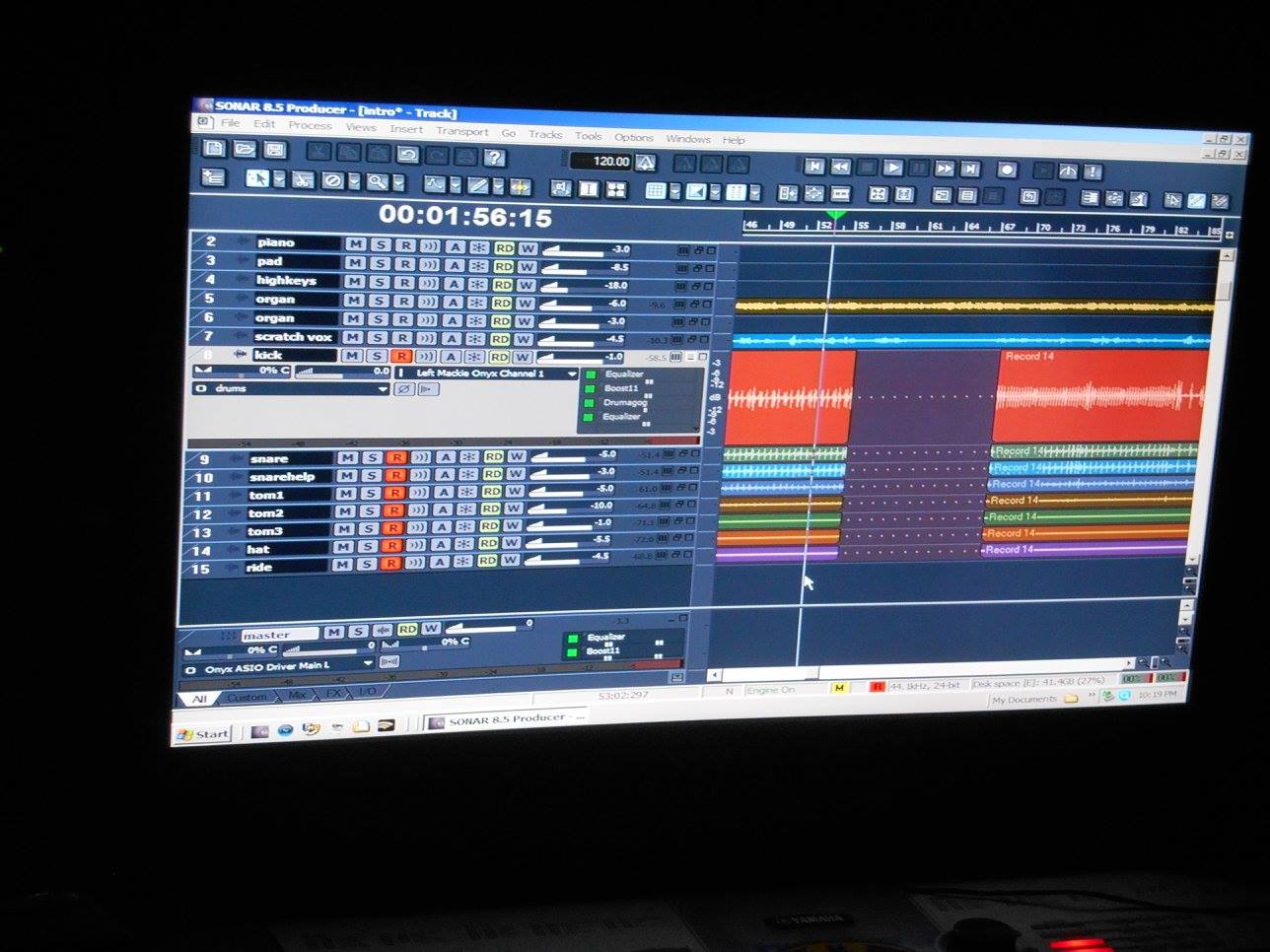Toggle automation write W on ride track

click(x=510, y=561)
